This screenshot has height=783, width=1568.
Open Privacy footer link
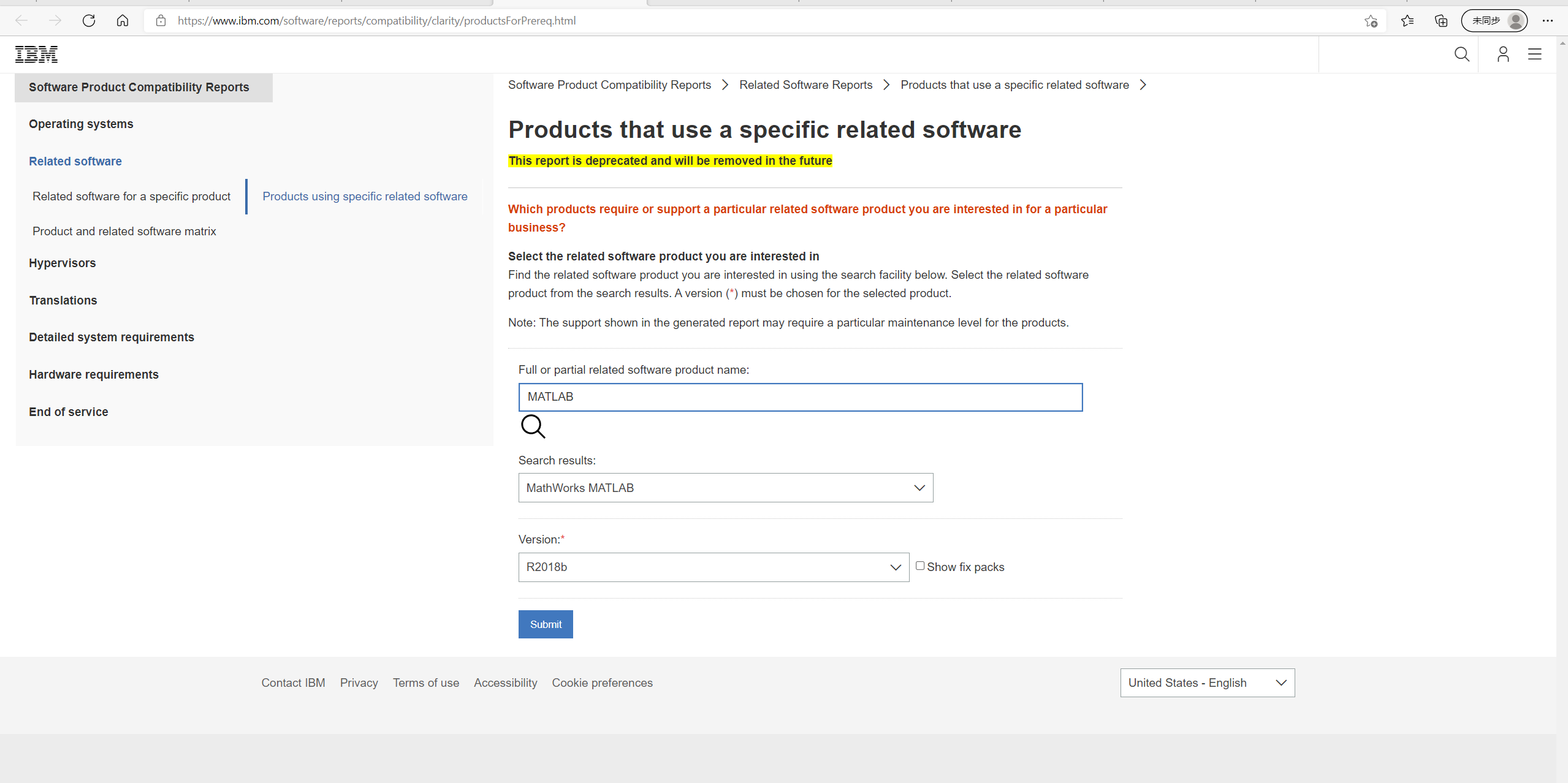pos(359,683)
